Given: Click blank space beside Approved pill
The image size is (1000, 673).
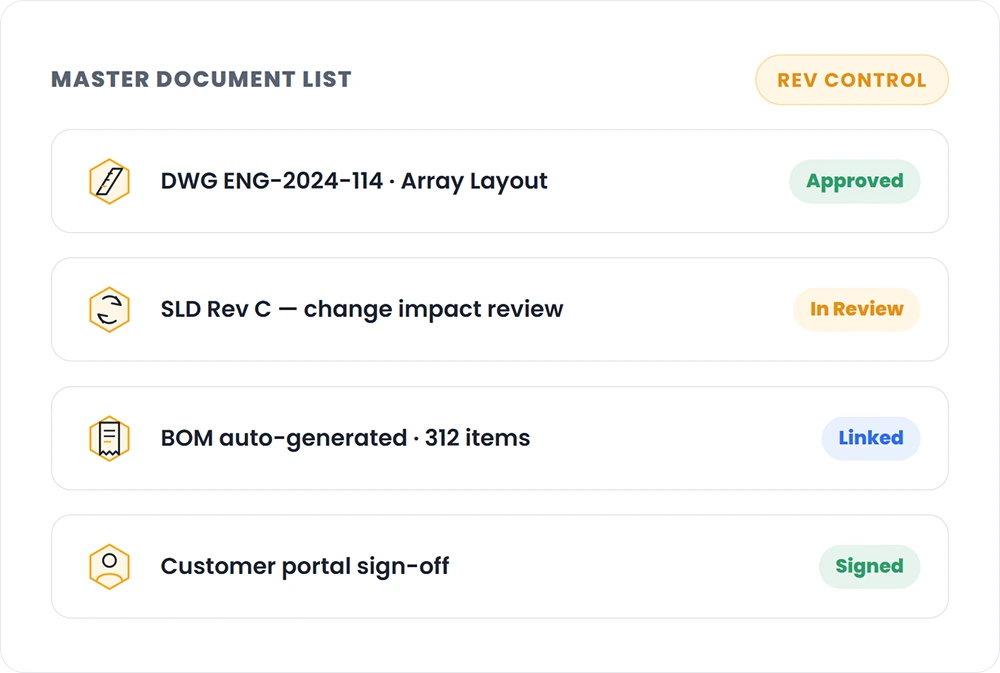Looking at the screenshot, I should 670,181.
